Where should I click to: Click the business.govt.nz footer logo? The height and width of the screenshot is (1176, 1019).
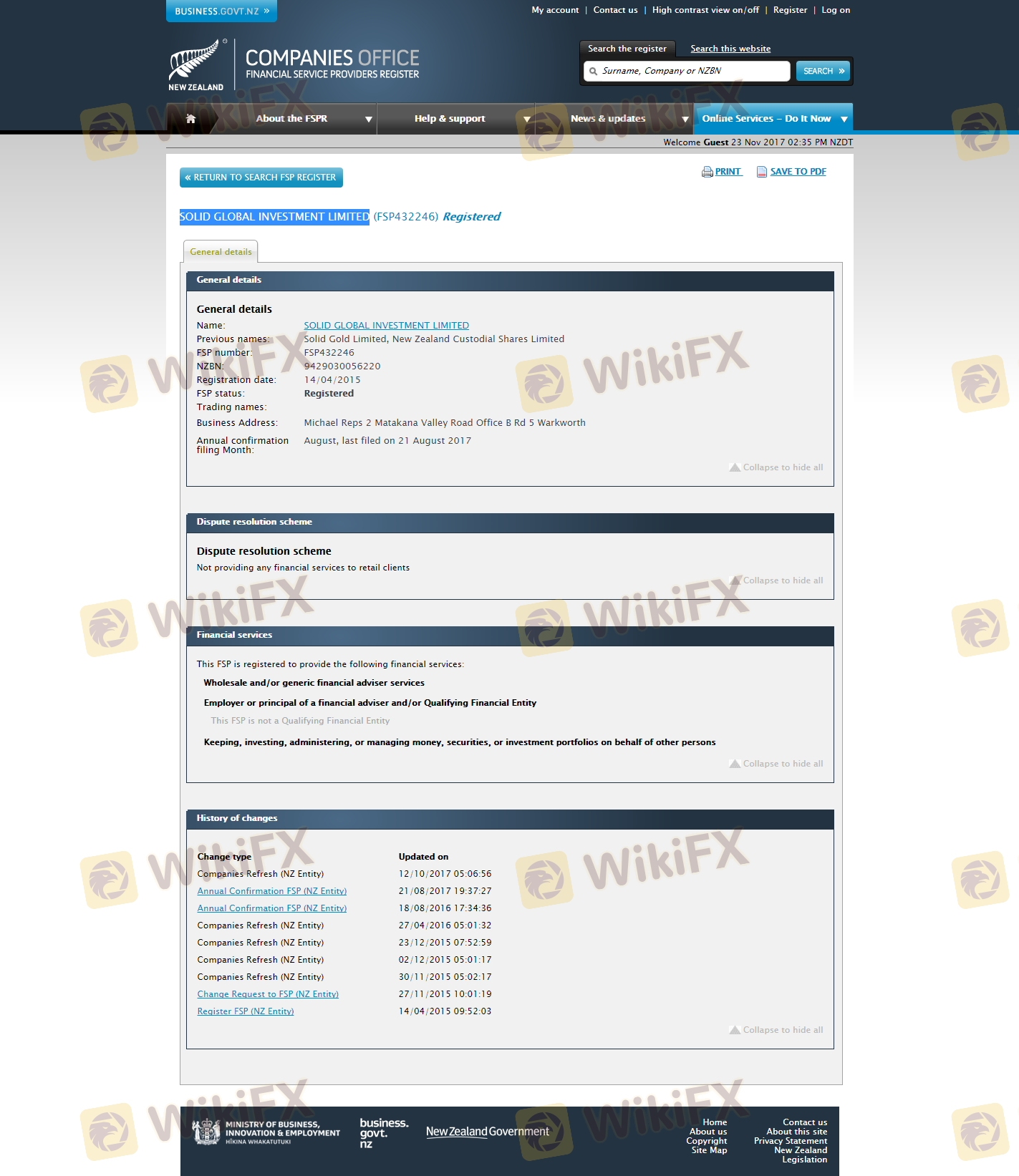click(383, 1132)
